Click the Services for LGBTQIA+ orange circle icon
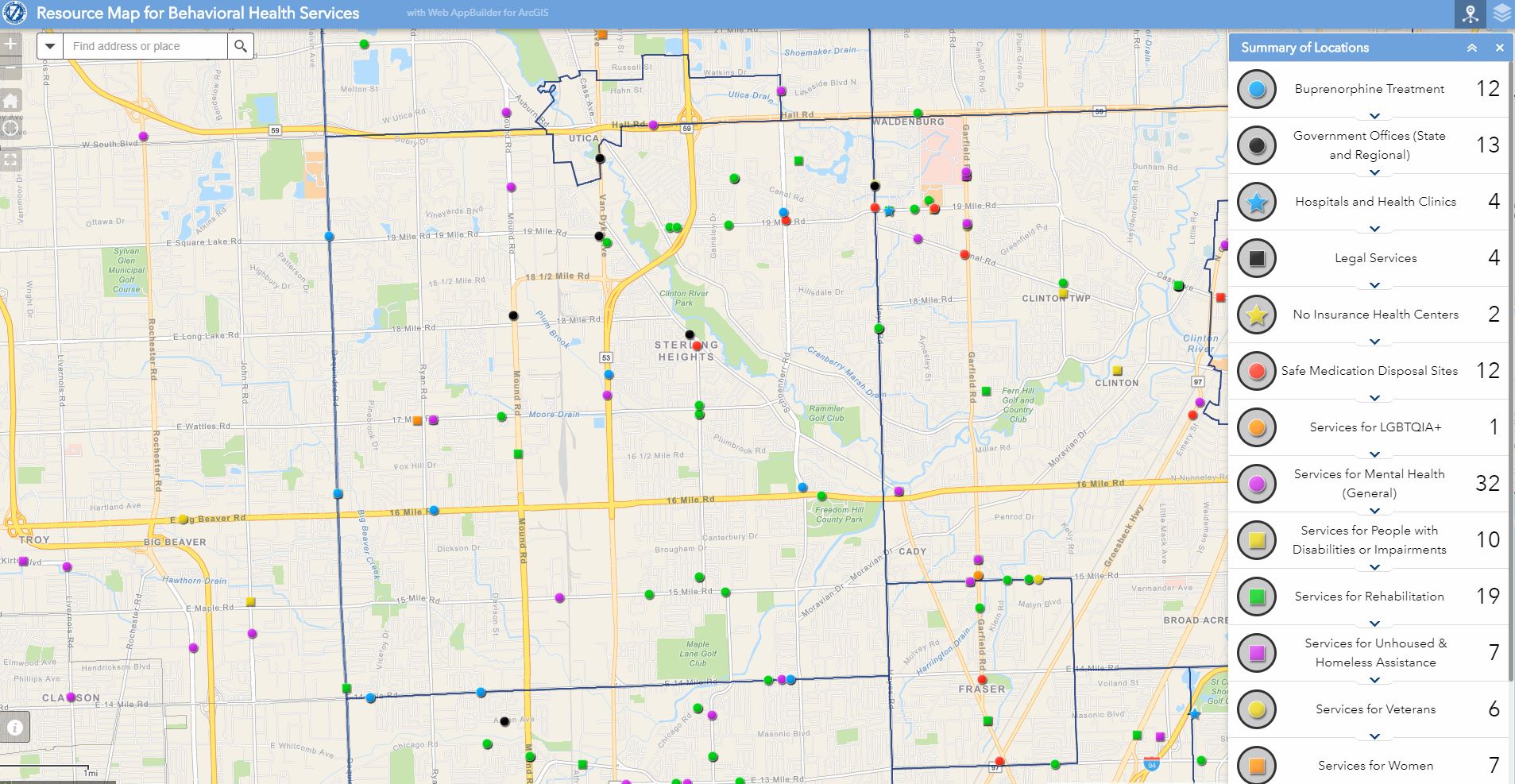This screenshot has height=784, width=1515. click(1256, 427)
